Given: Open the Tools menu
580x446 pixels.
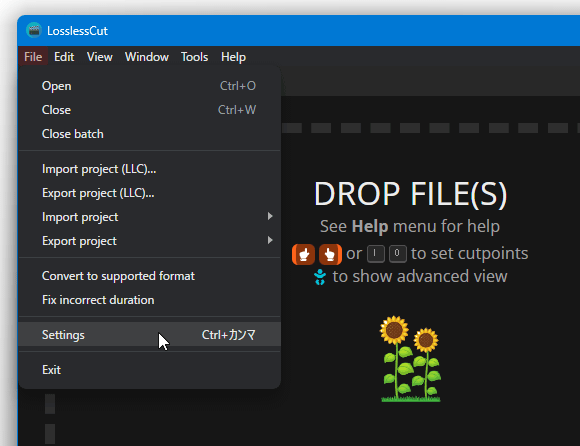Looking at the screenshot, I should coord(195,57).
